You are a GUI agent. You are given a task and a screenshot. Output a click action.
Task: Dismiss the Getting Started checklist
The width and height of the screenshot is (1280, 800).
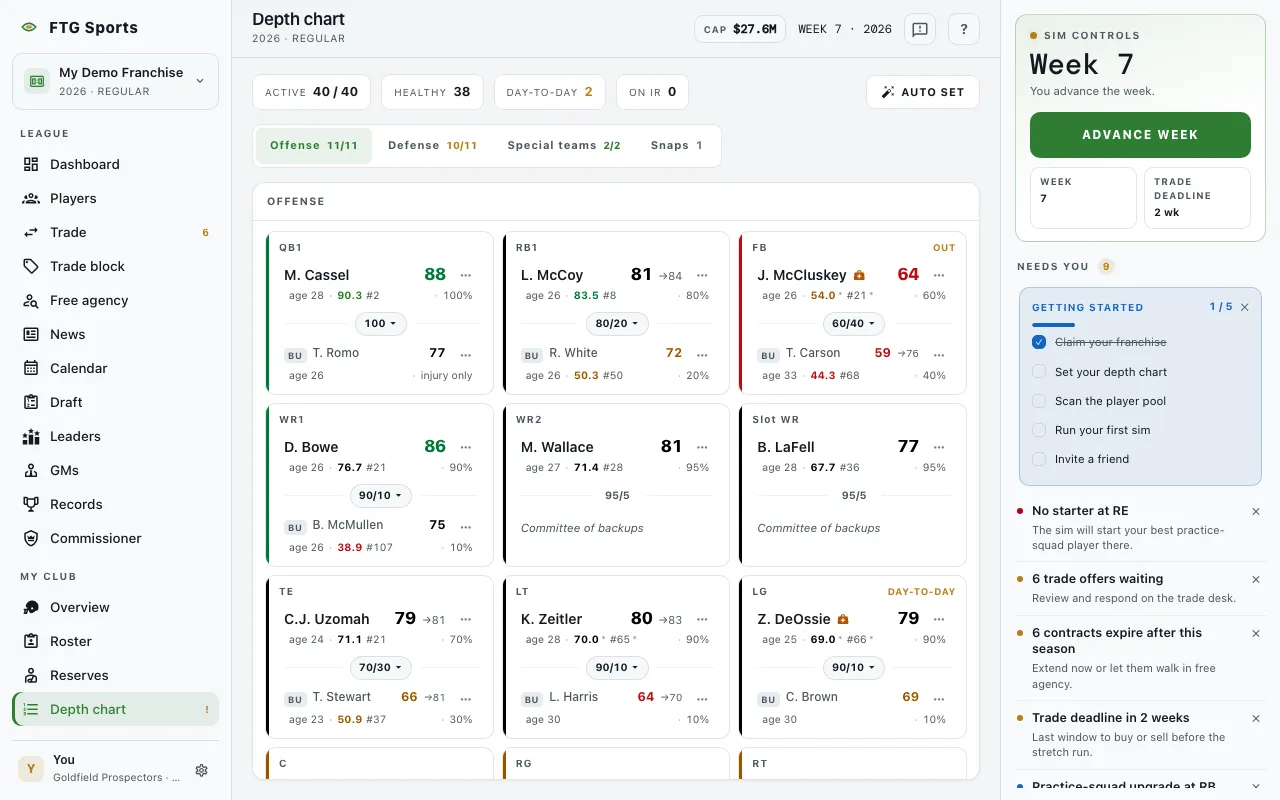tap(1245, 307)
